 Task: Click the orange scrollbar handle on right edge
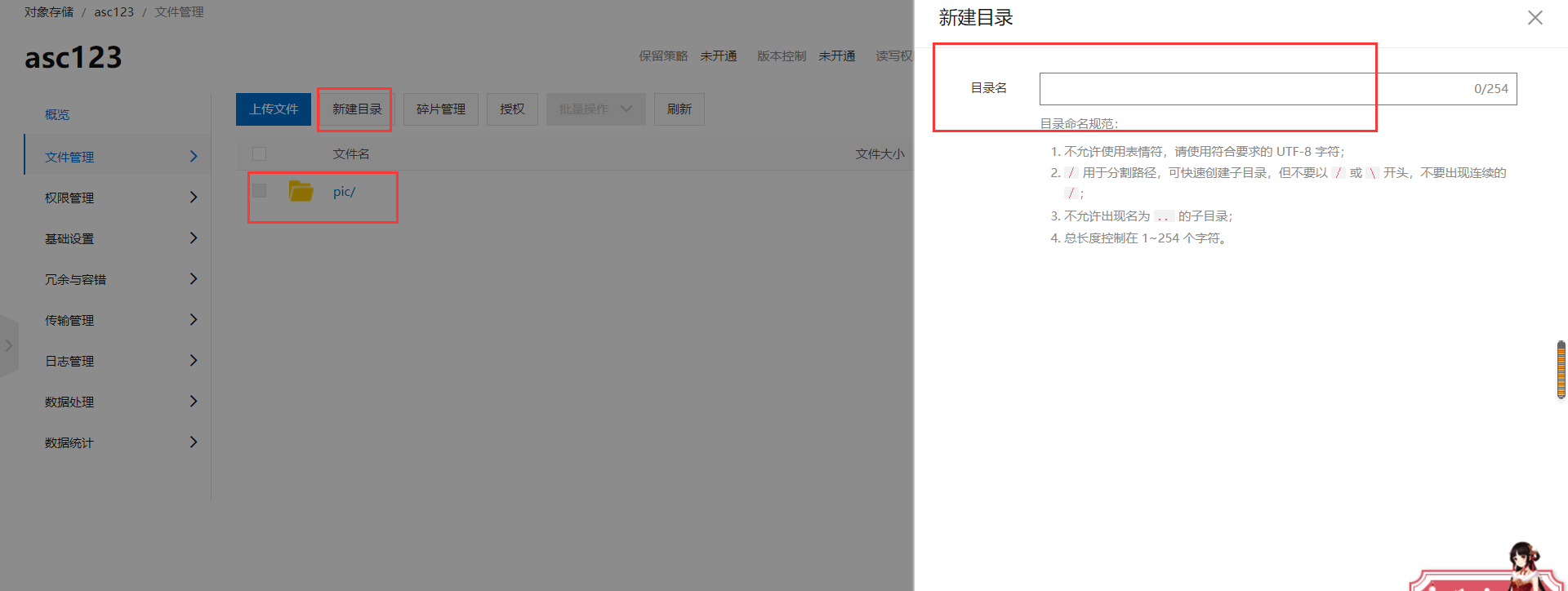click(1561, 370)
